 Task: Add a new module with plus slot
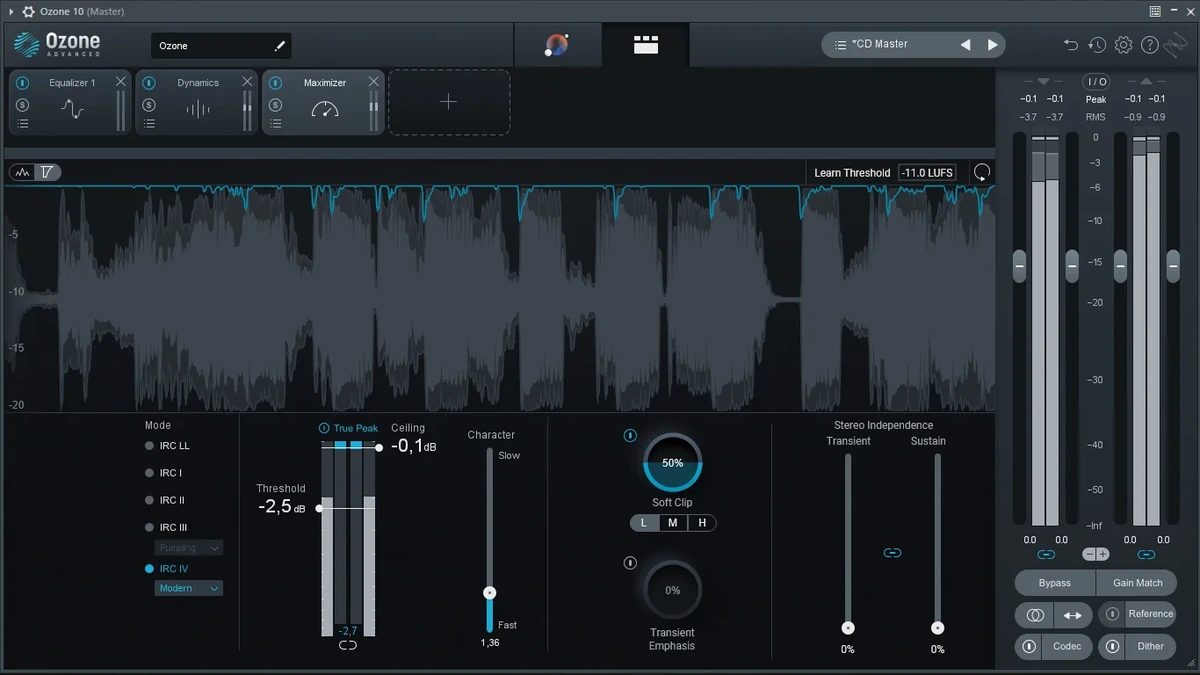449,102
